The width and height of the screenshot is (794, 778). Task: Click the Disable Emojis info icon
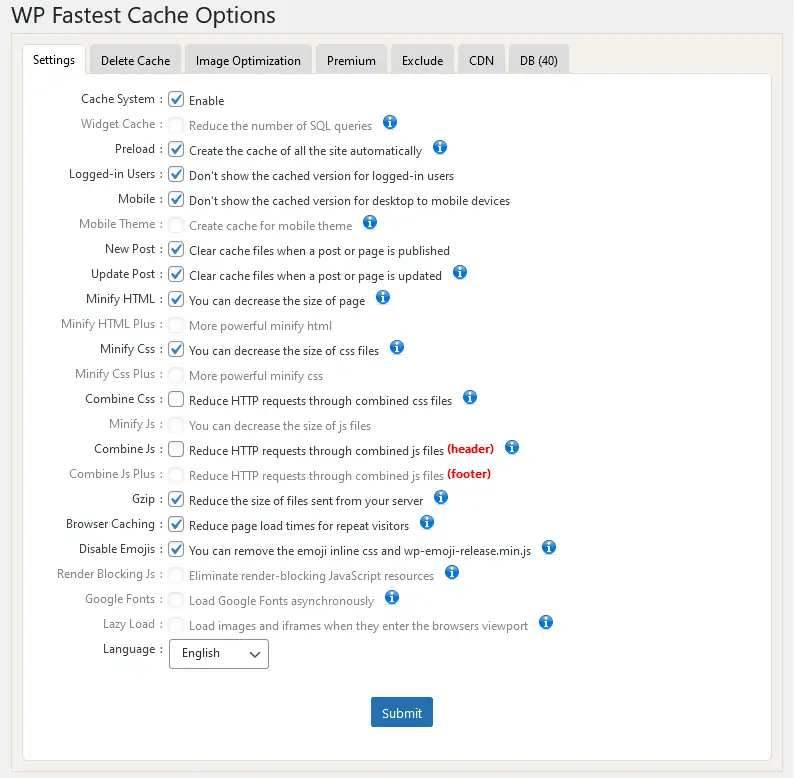[549, 547]
